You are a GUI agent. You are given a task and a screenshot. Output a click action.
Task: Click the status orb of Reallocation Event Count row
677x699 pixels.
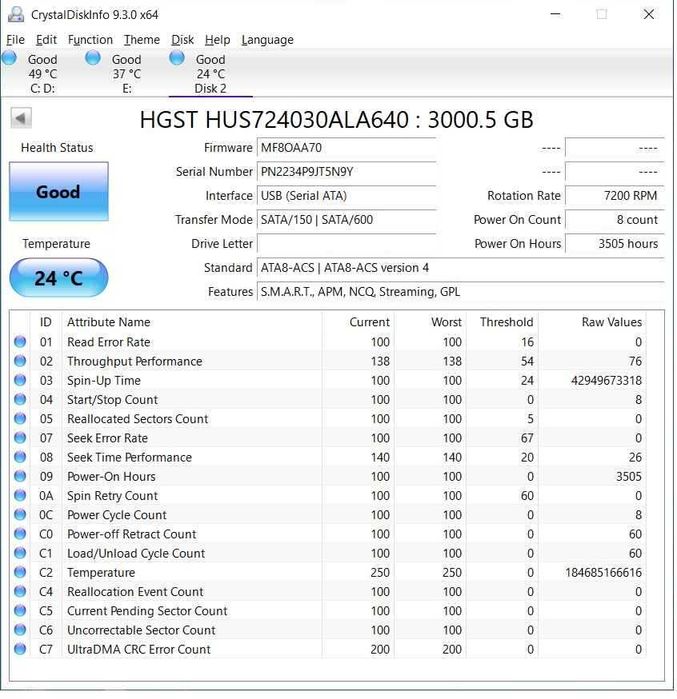tap(20, 591)
